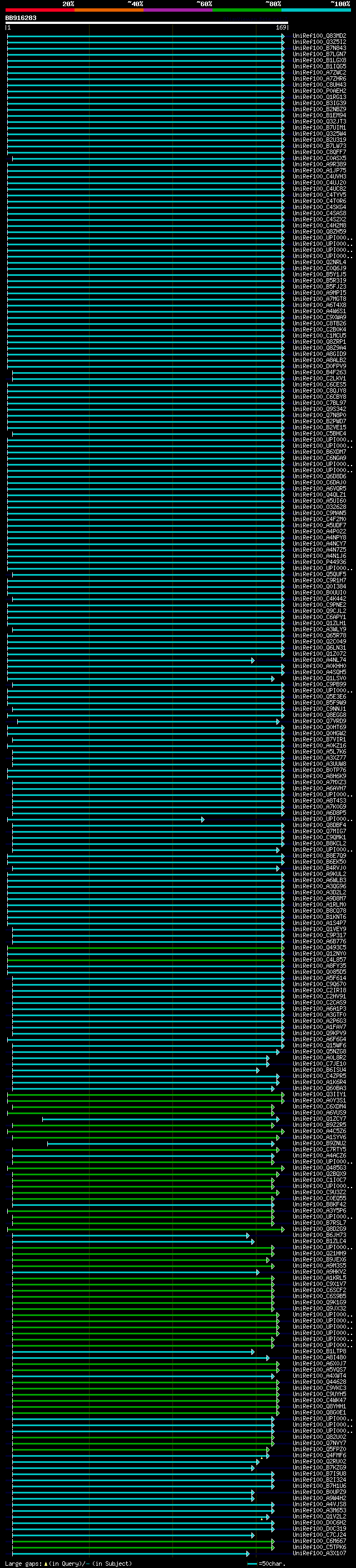Click the cyan ~100% identity legend segment
The width and height of the screenshot is (356, 1568).
coord(317,10)
